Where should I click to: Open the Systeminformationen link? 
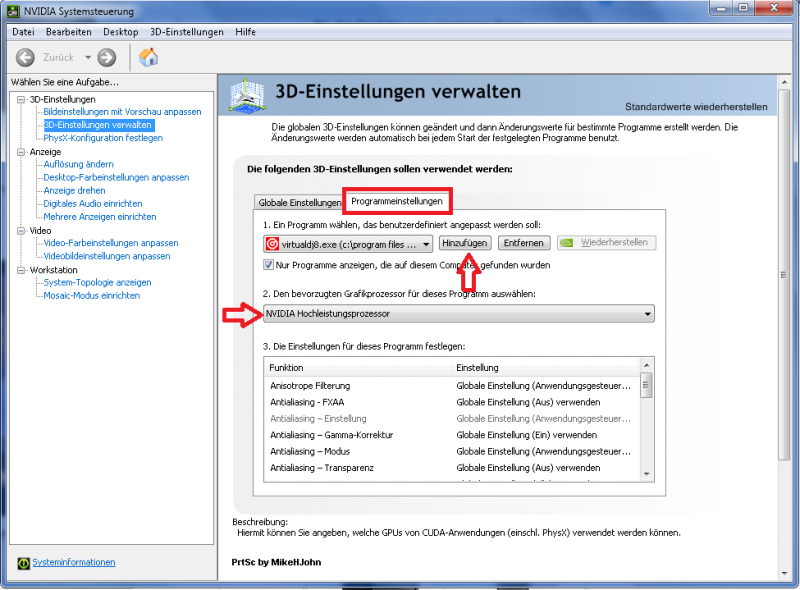coord(74,562)
